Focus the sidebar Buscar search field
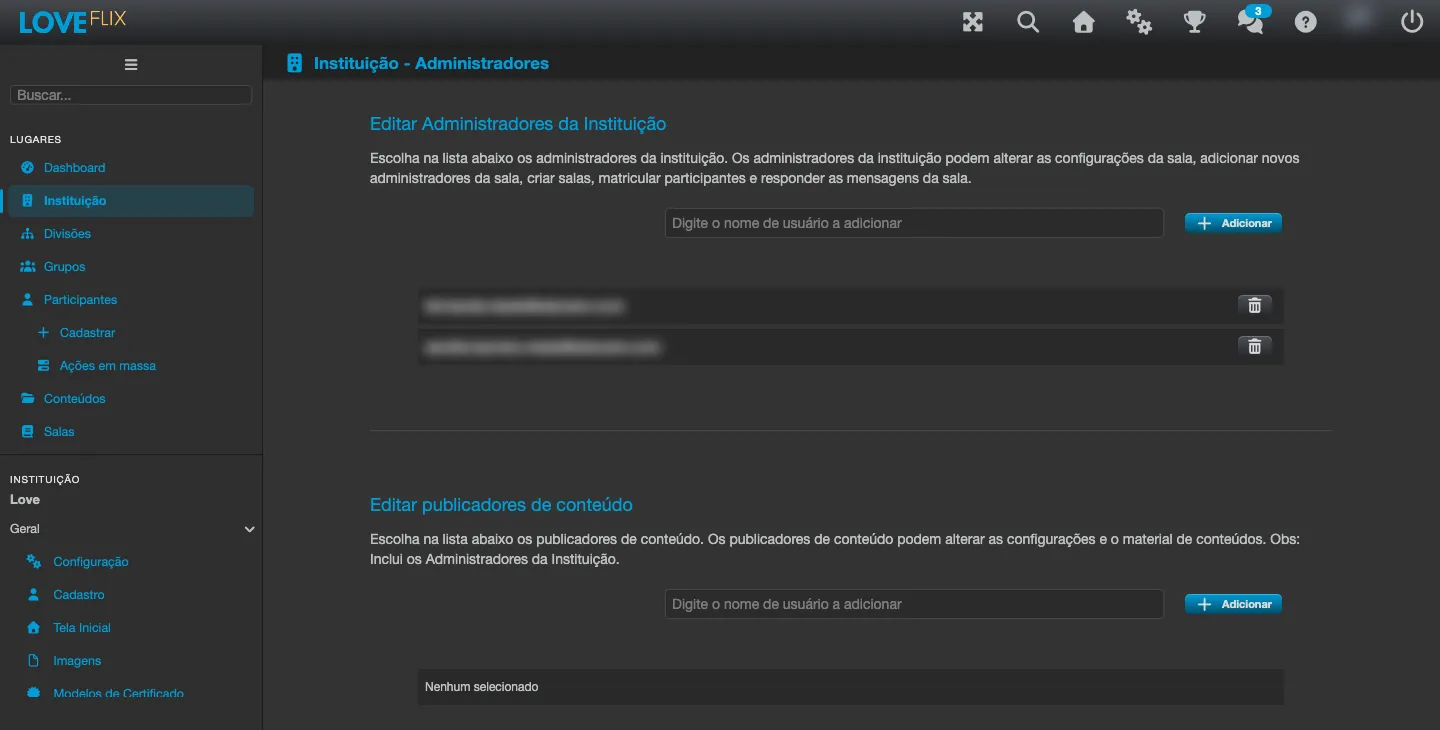The width and height of the screenshot is (1440, 730). coord(131,95)
